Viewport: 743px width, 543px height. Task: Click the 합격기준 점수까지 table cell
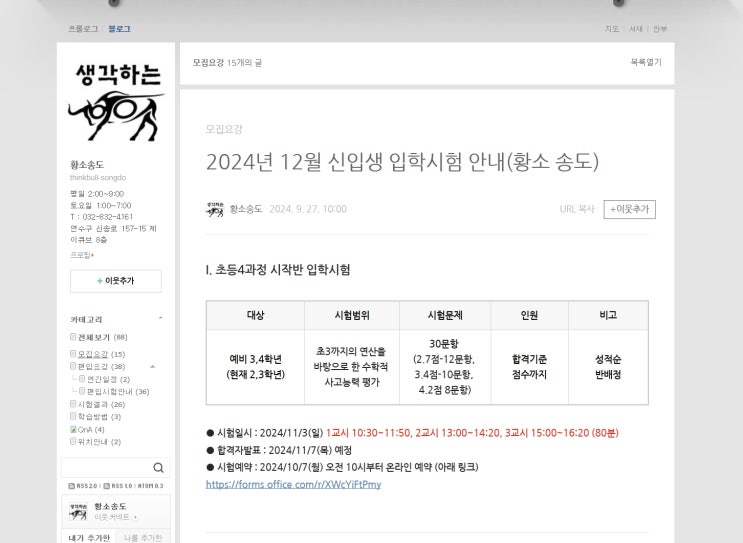pyautogui.click(x=529, y=367)
